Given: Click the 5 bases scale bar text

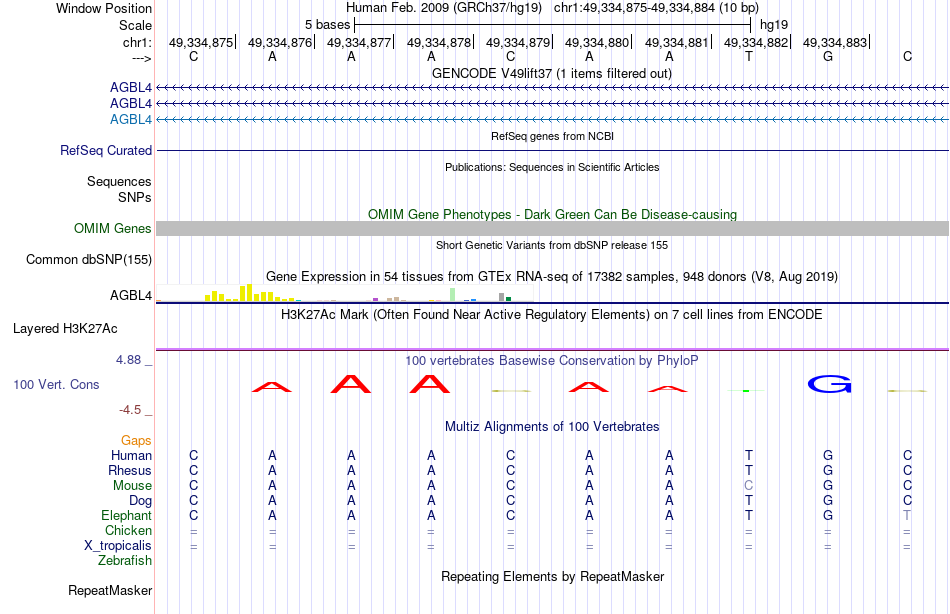Looking at the screenshot, I should coord(327,25).
